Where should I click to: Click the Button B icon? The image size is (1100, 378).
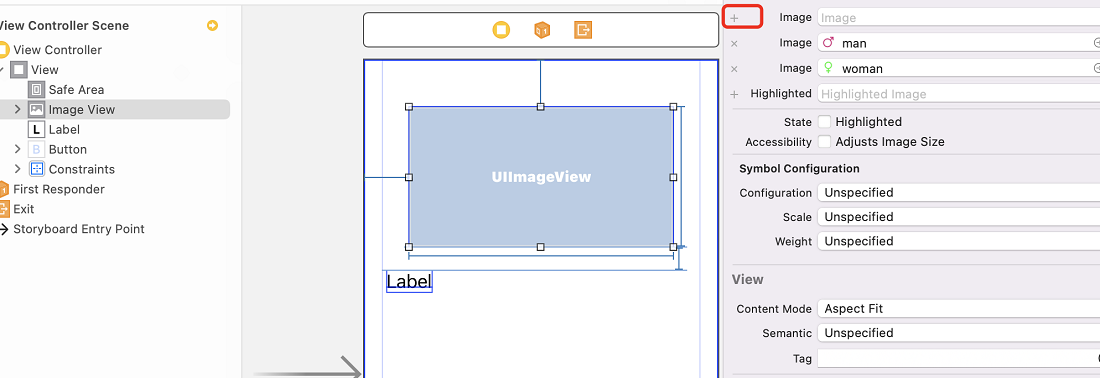[36, 149]
